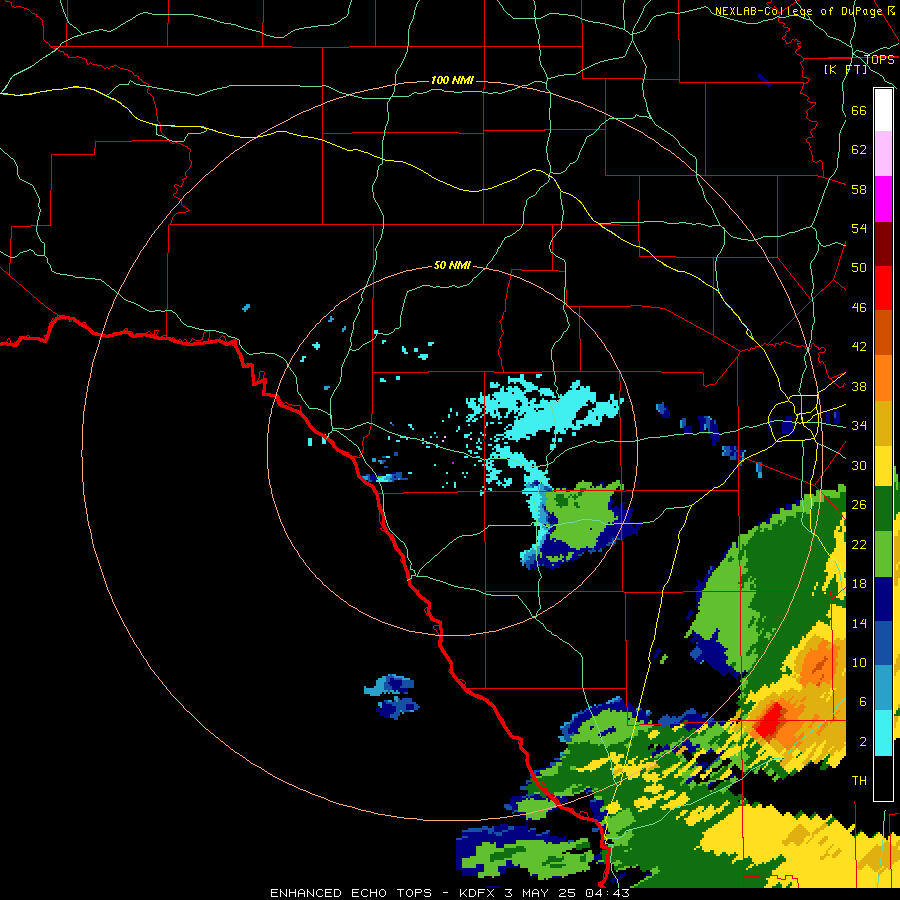Click the bright red legend swatch
The image size is (900, 900).
[x=883, y=288]
